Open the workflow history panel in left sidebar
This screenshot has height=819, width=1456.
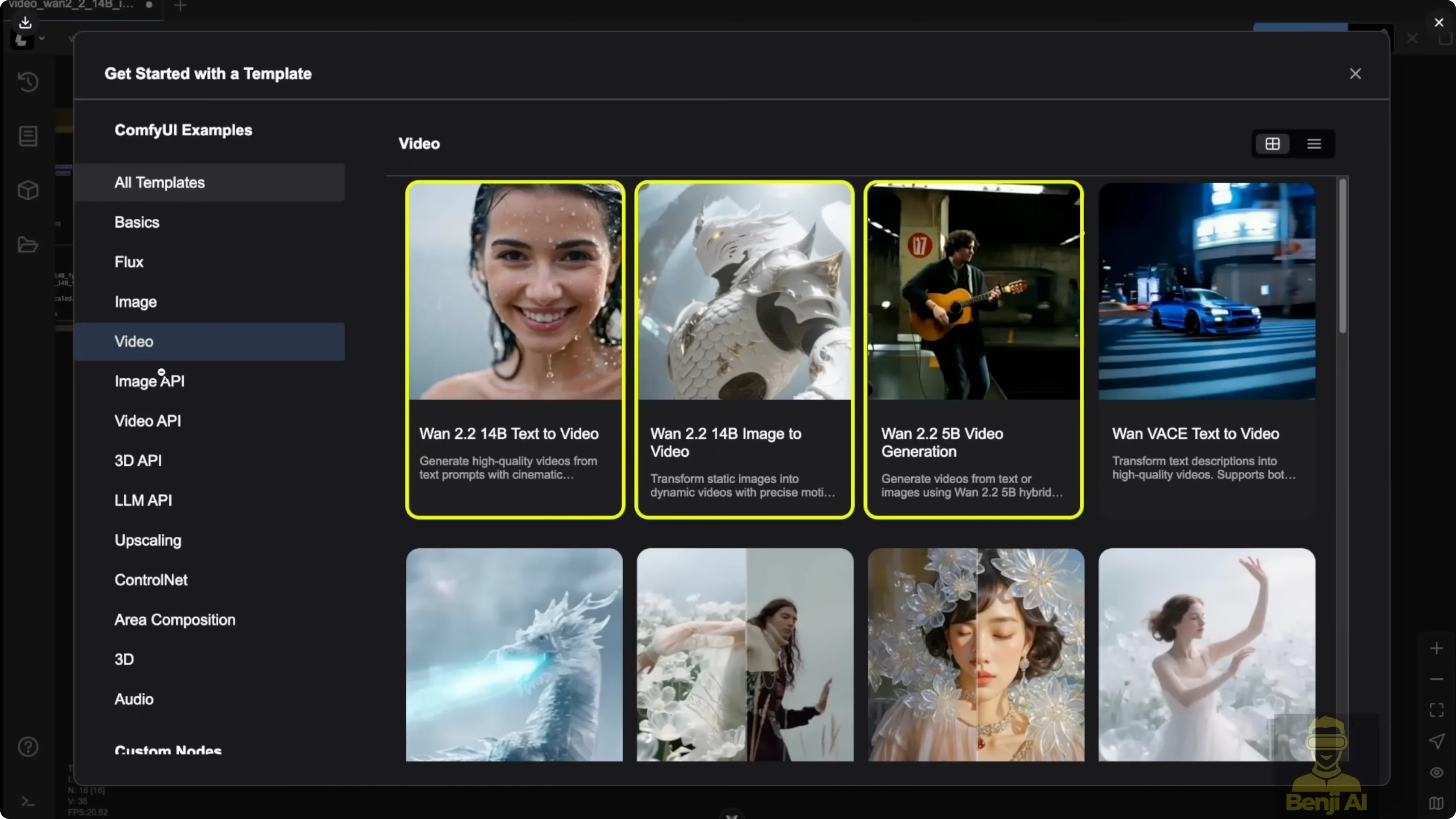click(28, 82)
